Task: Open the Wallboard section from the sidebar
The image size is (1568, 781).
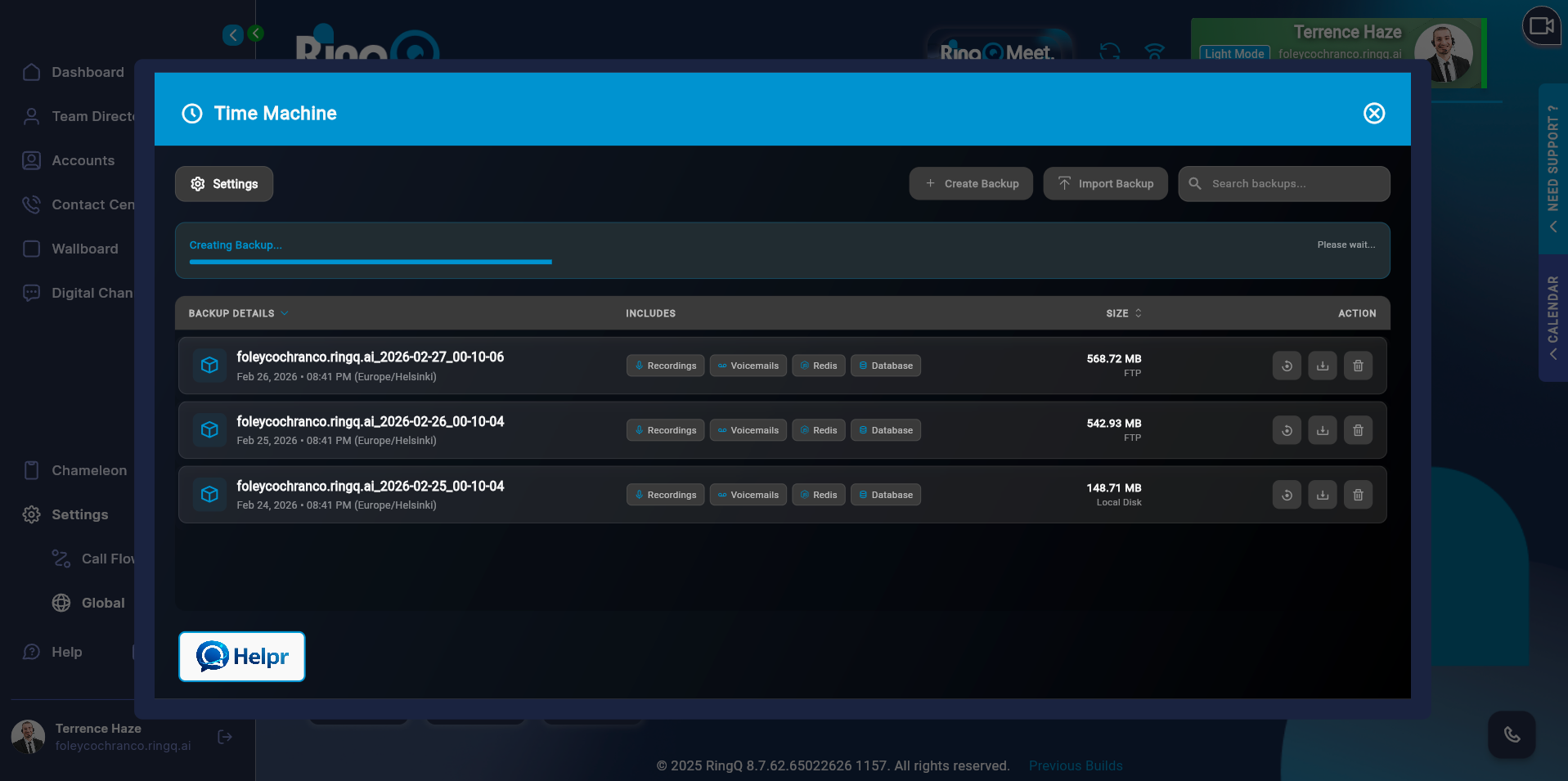Action: pos(84,249)
